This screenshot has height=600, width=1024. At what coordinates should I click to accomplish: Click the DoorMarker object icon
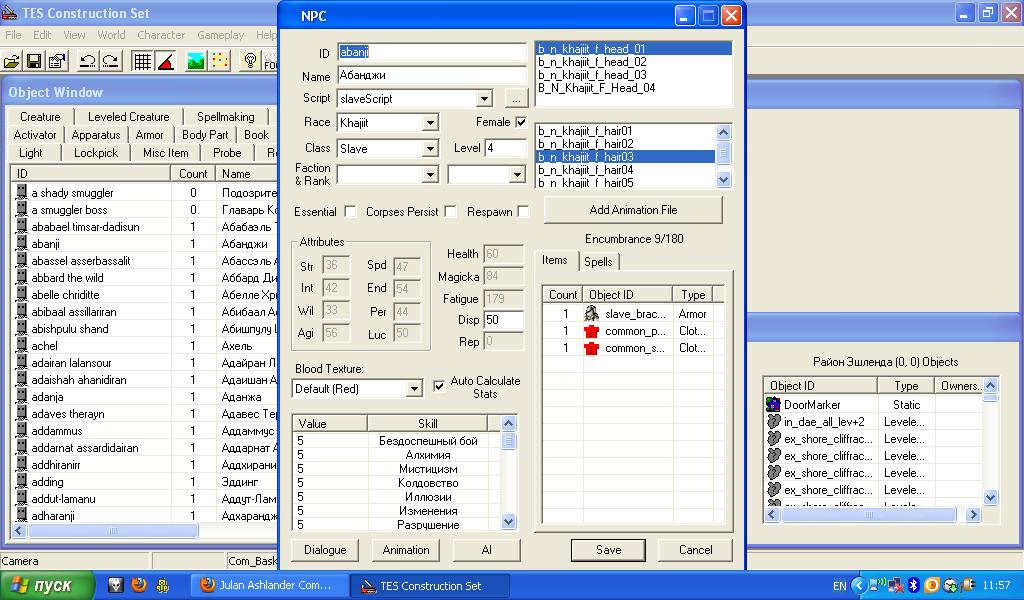click(x=773, y=404)
